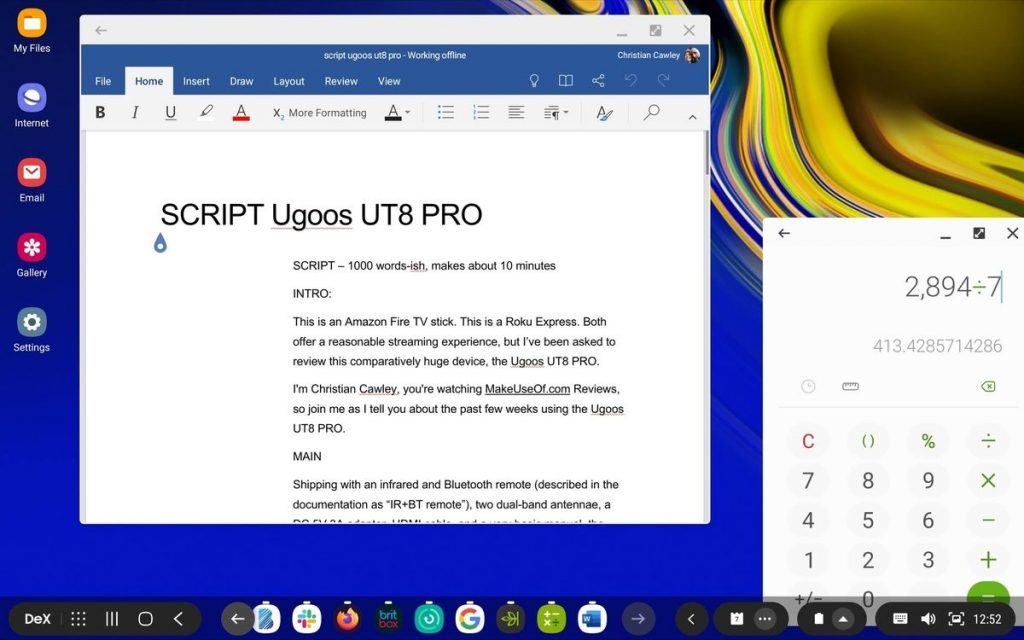Image resolution: width=1024 pixels, height=640 pixels.
Task: Open the Find magnifier in Word
Action: 651,112
